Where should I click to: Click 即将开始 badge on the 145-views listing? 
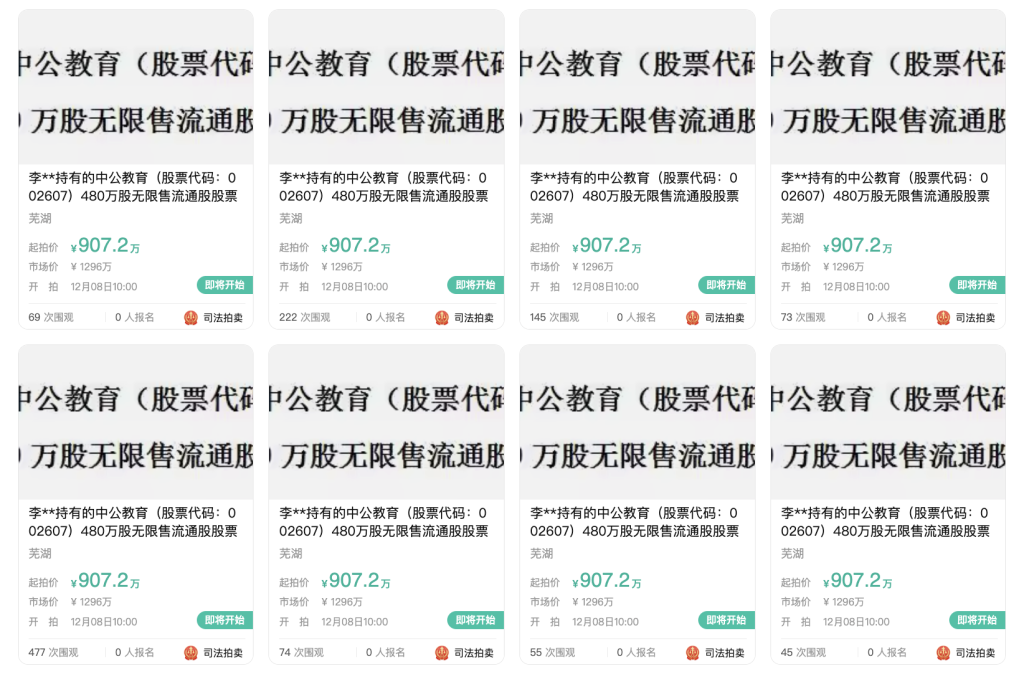[726, 285]
